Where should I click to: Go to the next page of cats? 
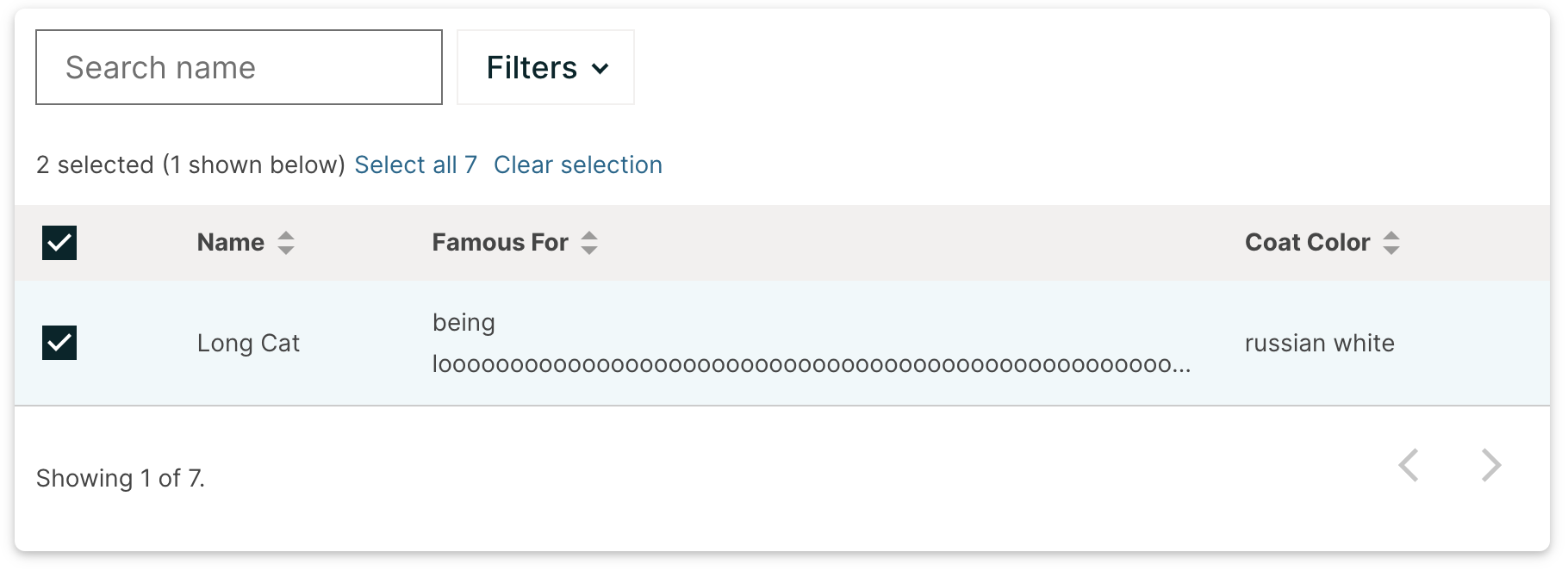coord(1490,466)
